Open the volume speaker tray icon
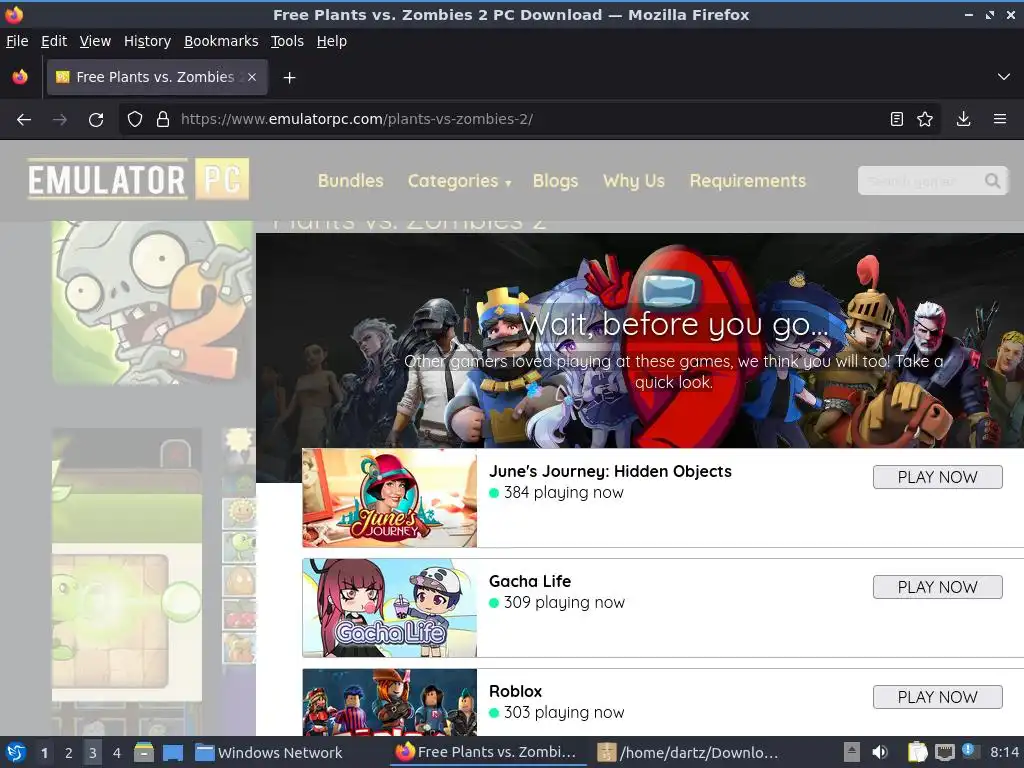 tap(880, 752)
